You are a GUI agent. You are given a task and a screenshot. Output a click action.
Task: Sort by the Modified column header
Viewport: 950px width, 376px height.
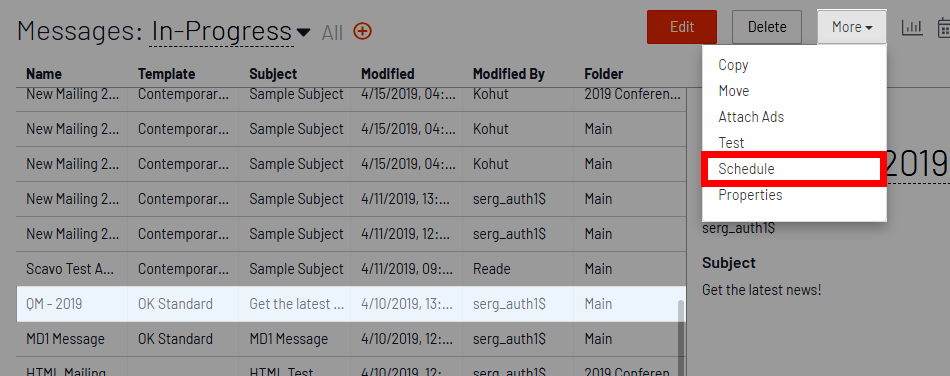pos(388,74)
